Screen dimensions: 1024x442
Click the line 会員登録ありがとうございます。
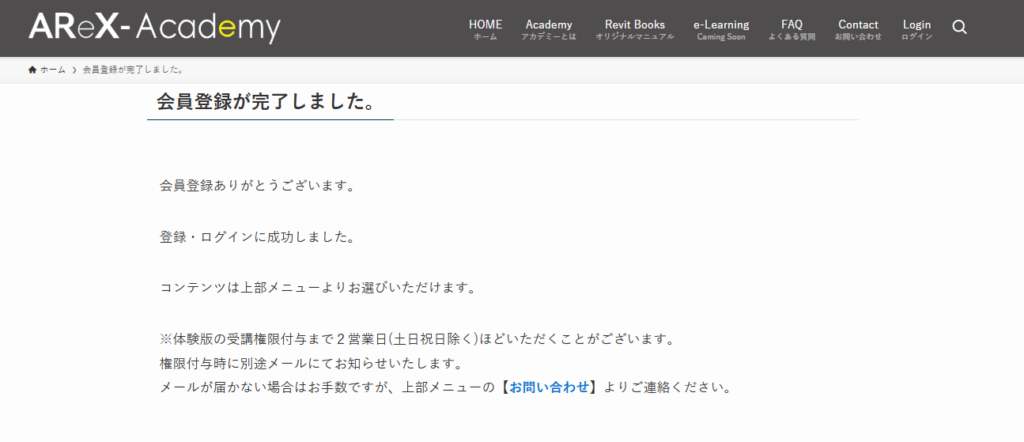coord(258,185)
